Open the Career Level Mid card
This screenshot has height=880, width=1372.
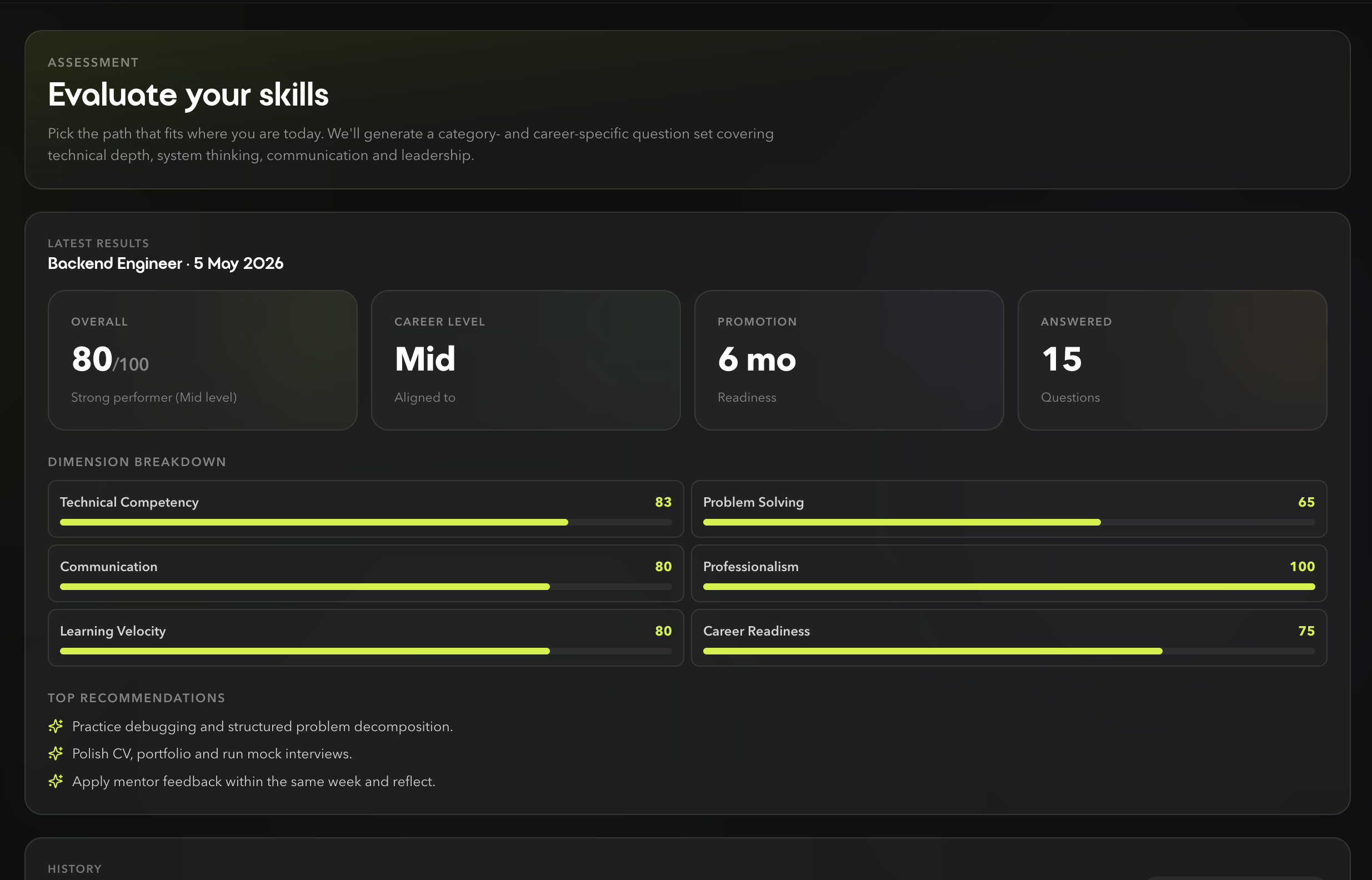(526, 360)
